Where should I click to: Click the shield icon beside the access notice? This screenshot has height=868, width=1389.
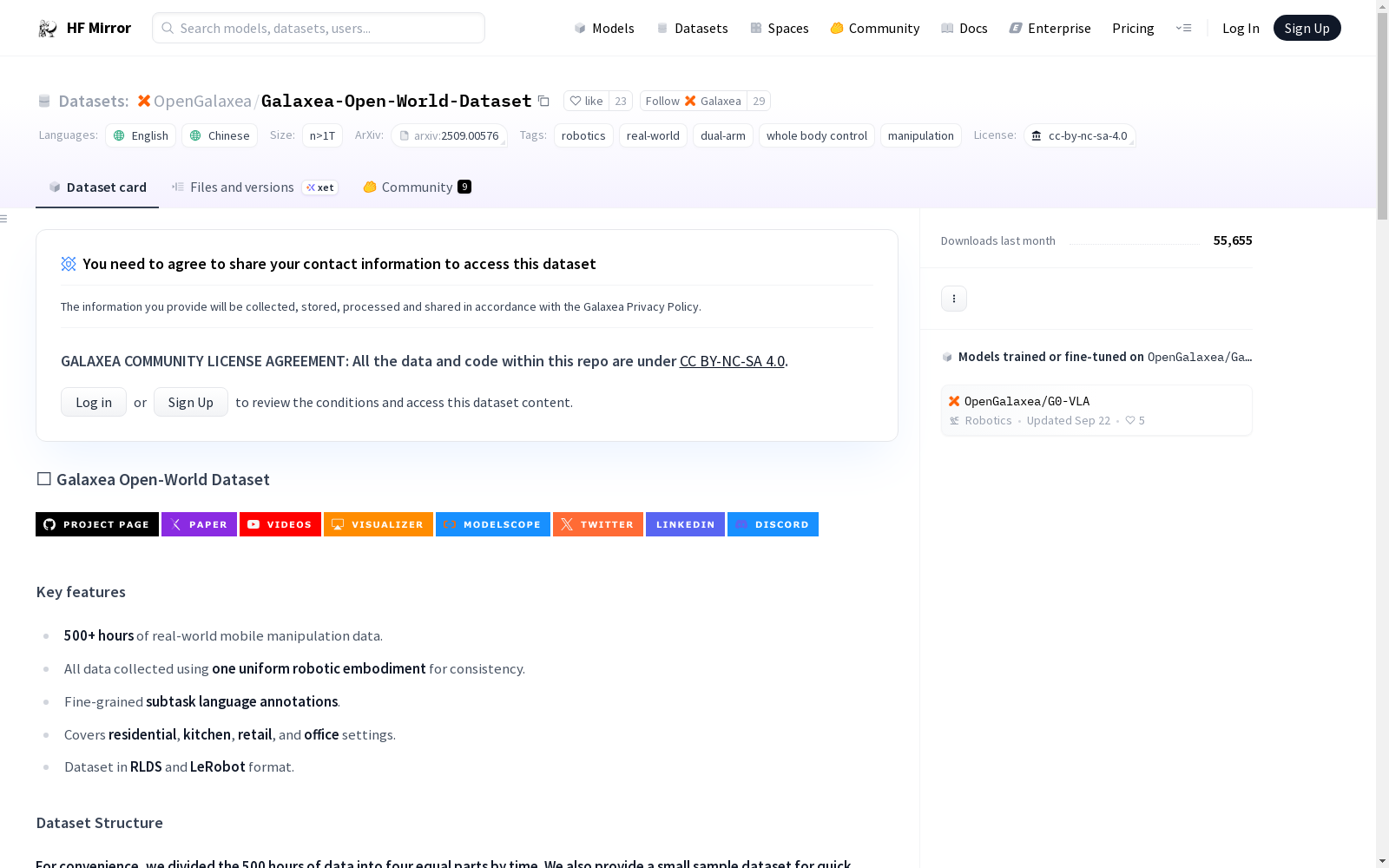(69, 264)
